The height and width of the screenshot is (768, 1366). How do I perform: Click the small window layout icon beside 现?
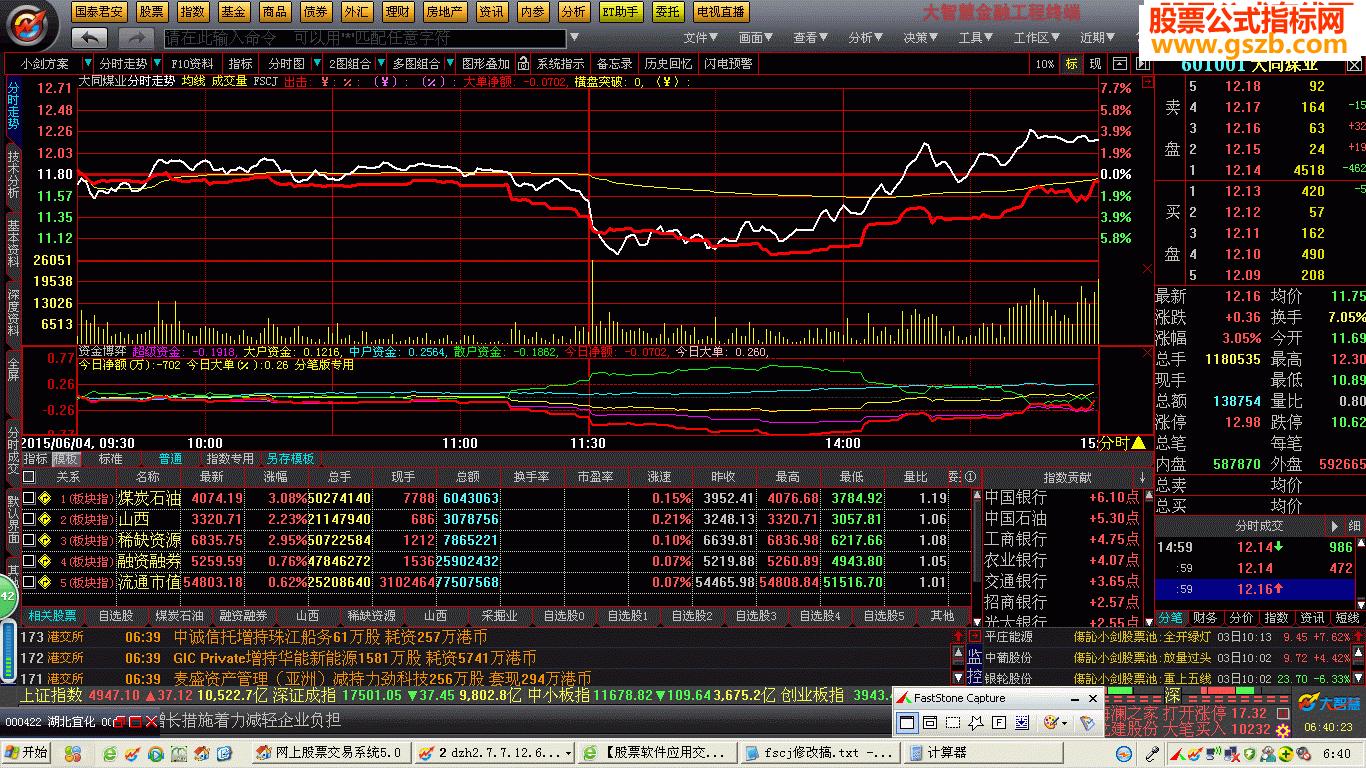click(x=1119, y=63)
